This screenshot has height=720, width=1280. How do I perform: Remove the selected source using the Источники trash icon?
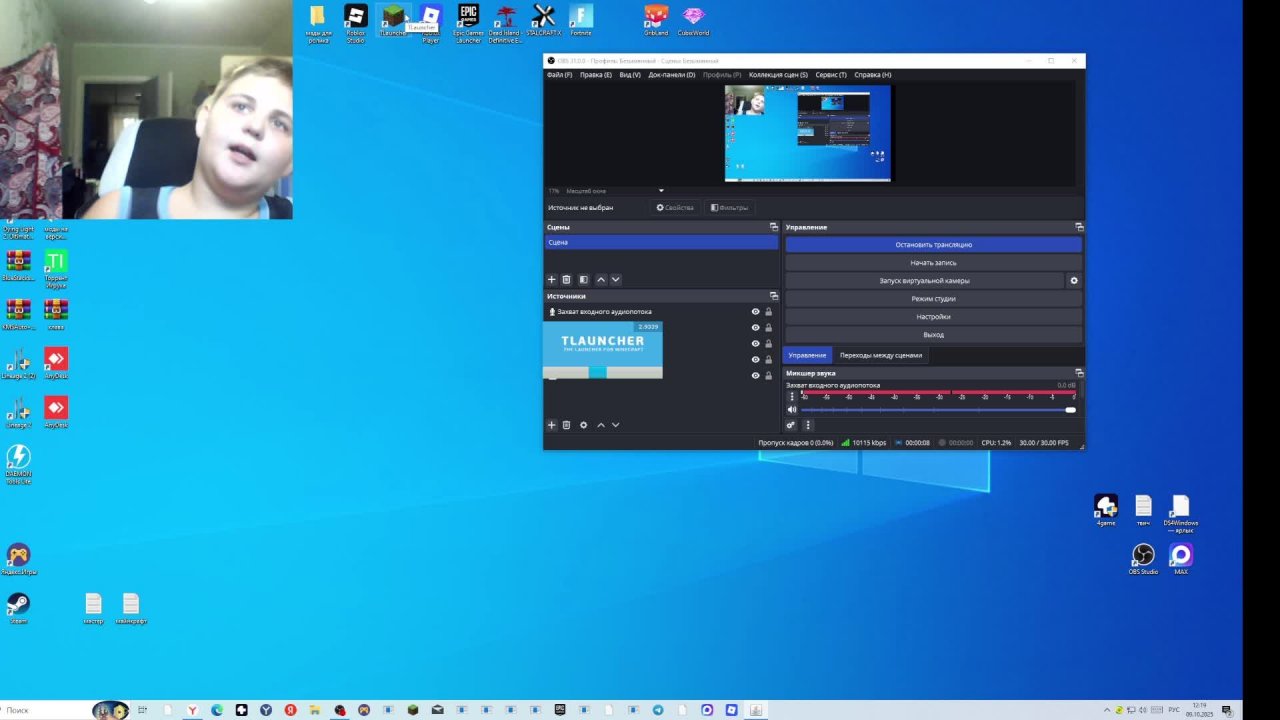point(566,425)
